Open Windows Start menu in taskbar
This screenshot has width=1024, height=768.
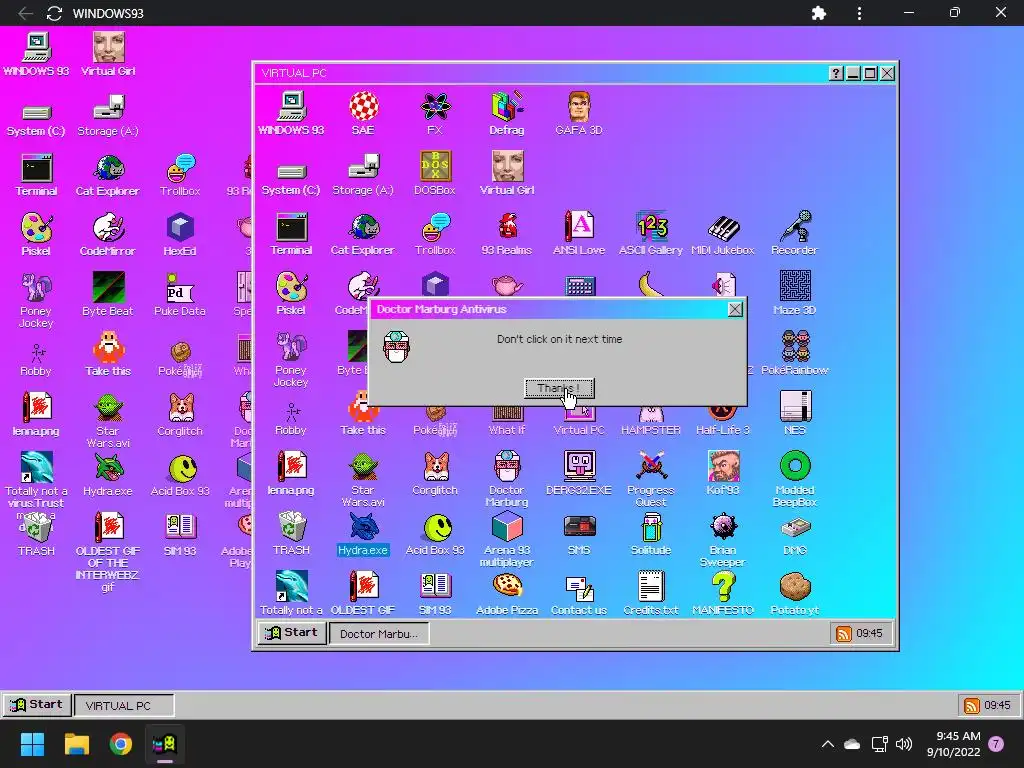click(32, 744)
